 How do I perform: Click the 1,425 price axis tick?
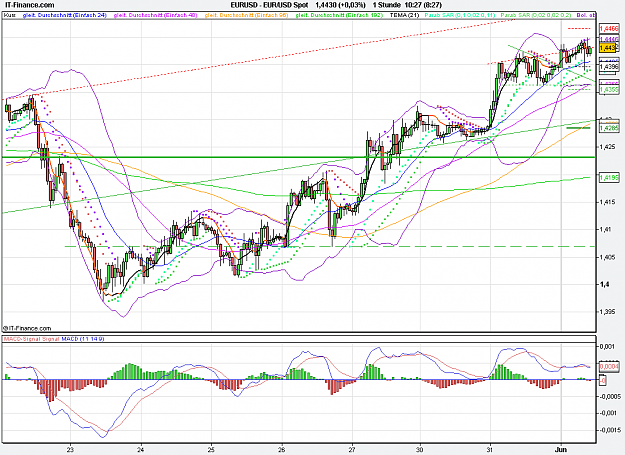pyautogui.click(x=607, y=147)
